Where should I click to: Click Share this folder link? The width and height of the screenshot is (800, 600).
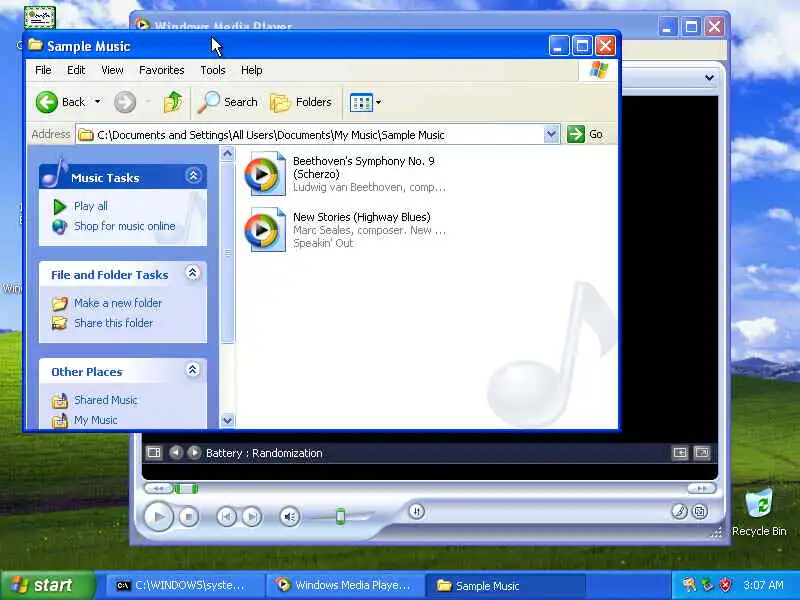pyautogui.click(x=113, y=323)
